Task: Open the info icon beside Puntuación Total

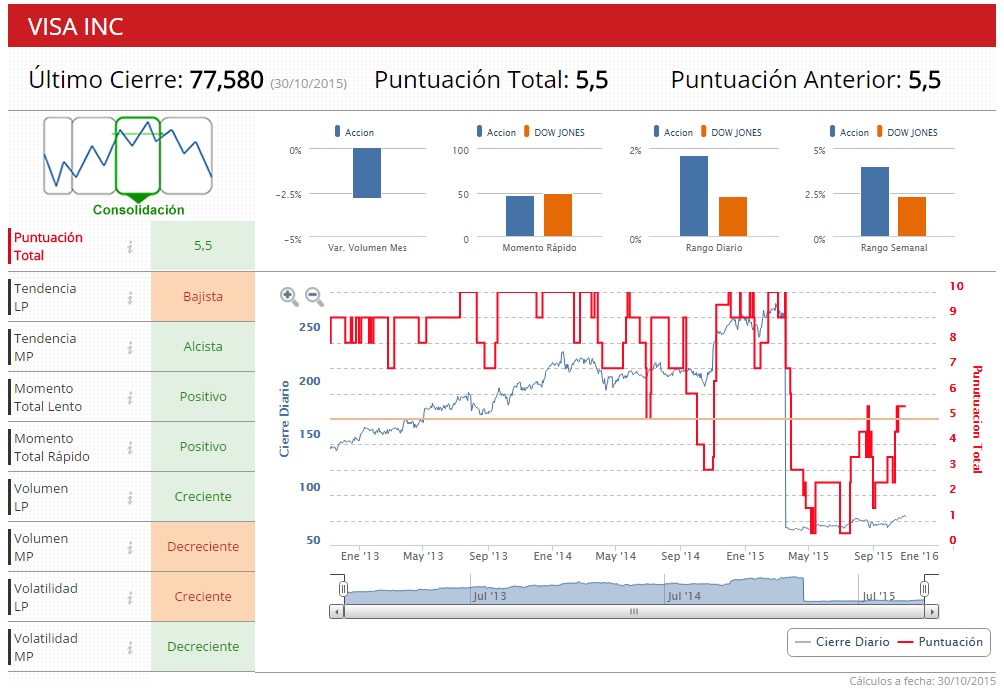Action: point(130,247)
